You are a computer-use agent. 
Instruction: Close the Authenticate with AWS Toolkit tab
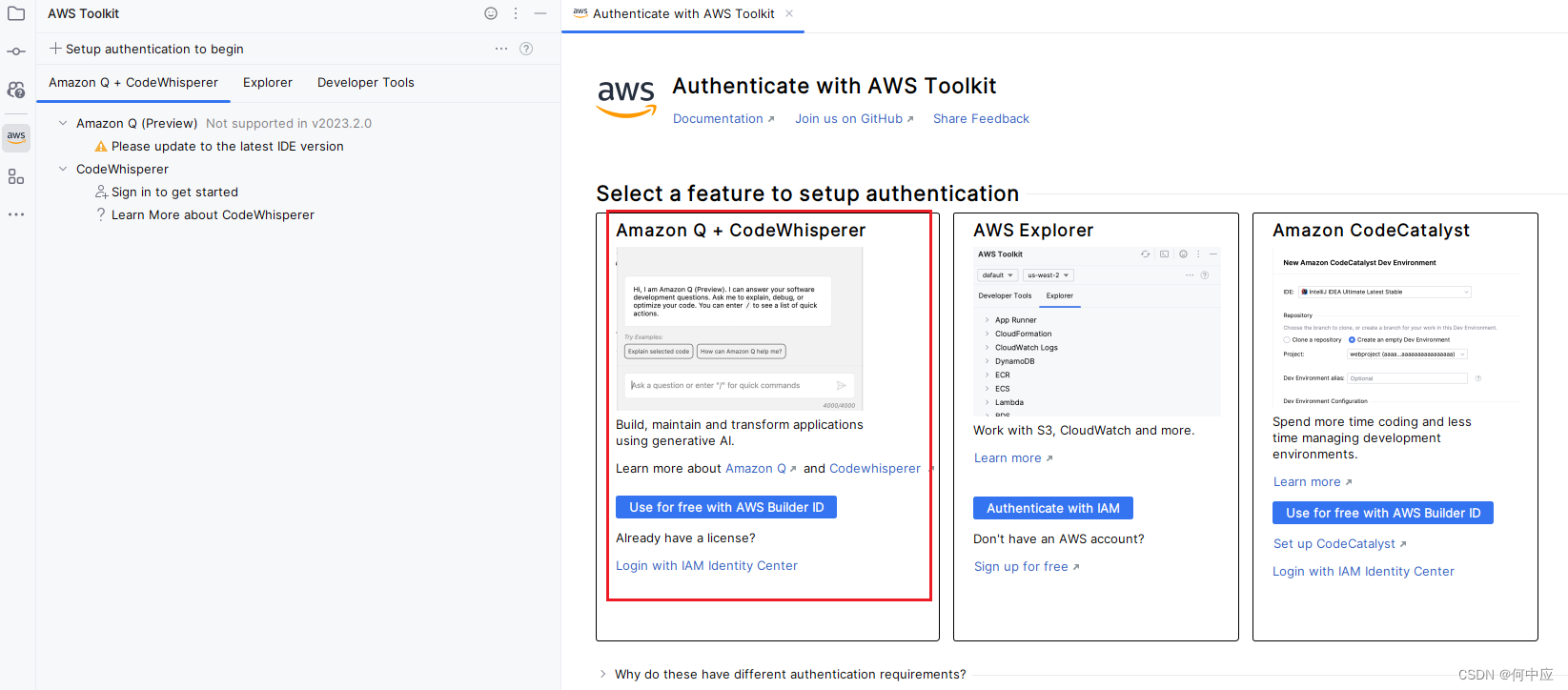point(789,13)
